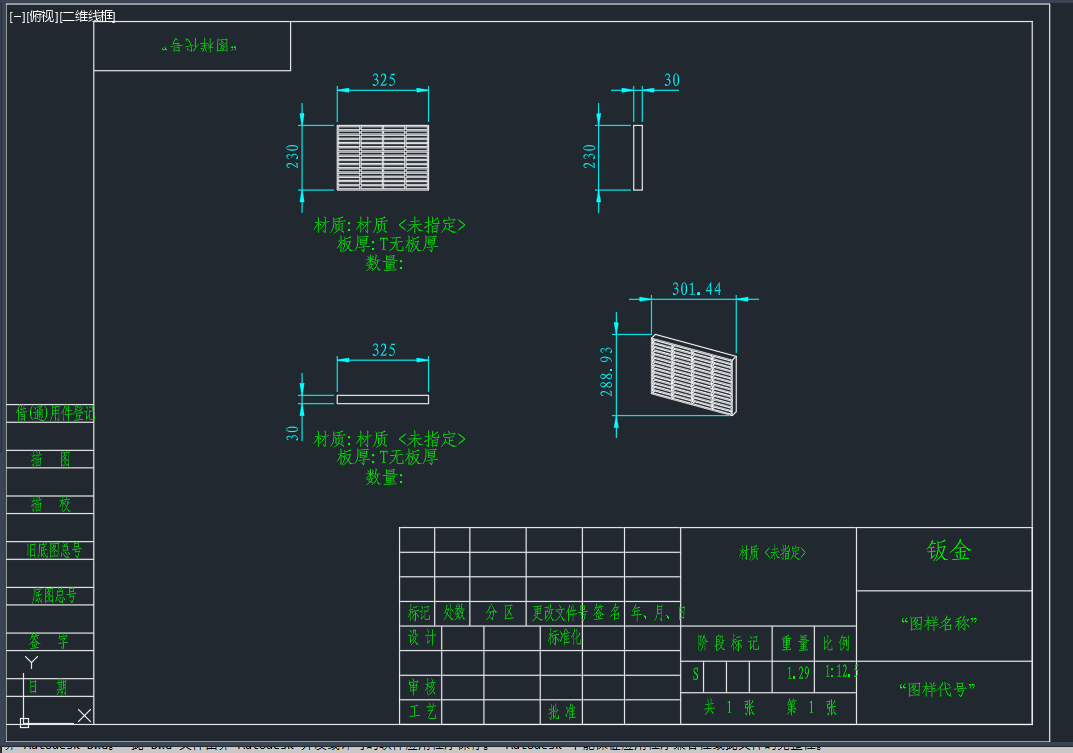1073x753 pixels.
Task: Select 数量: note under the grille front view
Action: (x=385, y=263)
